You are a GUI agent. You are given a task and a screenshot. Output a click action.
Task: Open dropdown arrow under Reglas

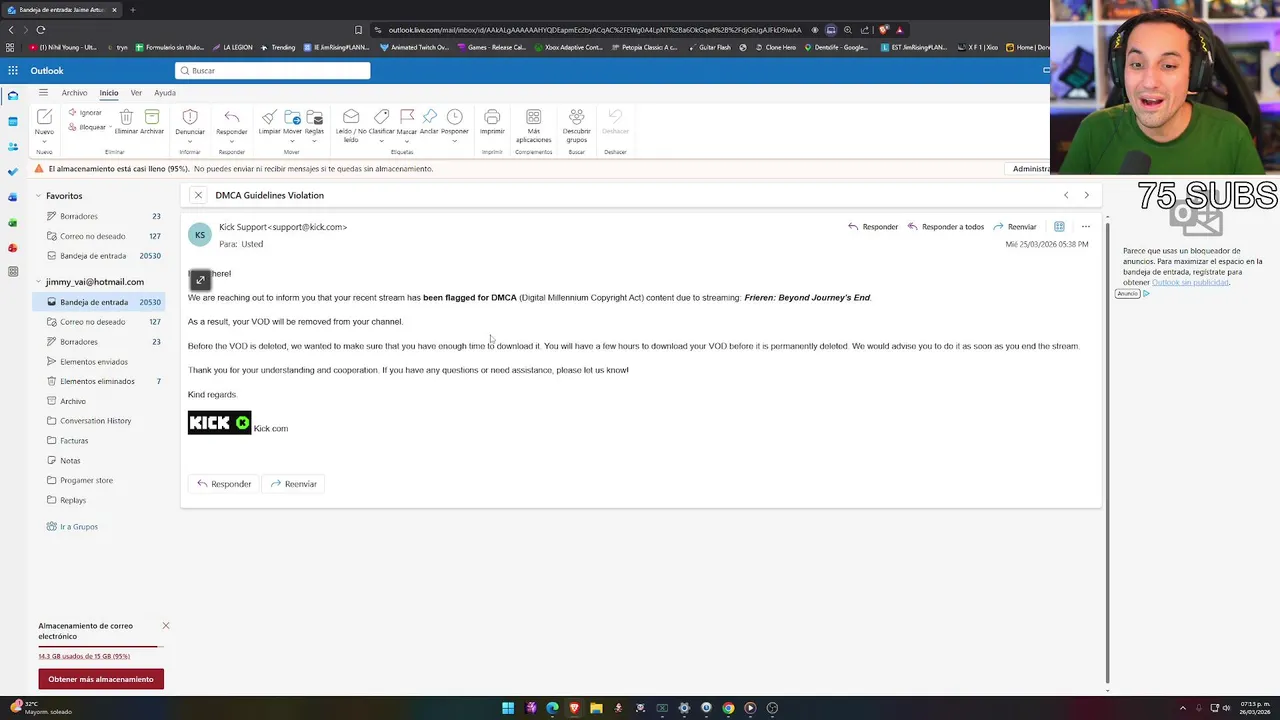coord(315,141)
